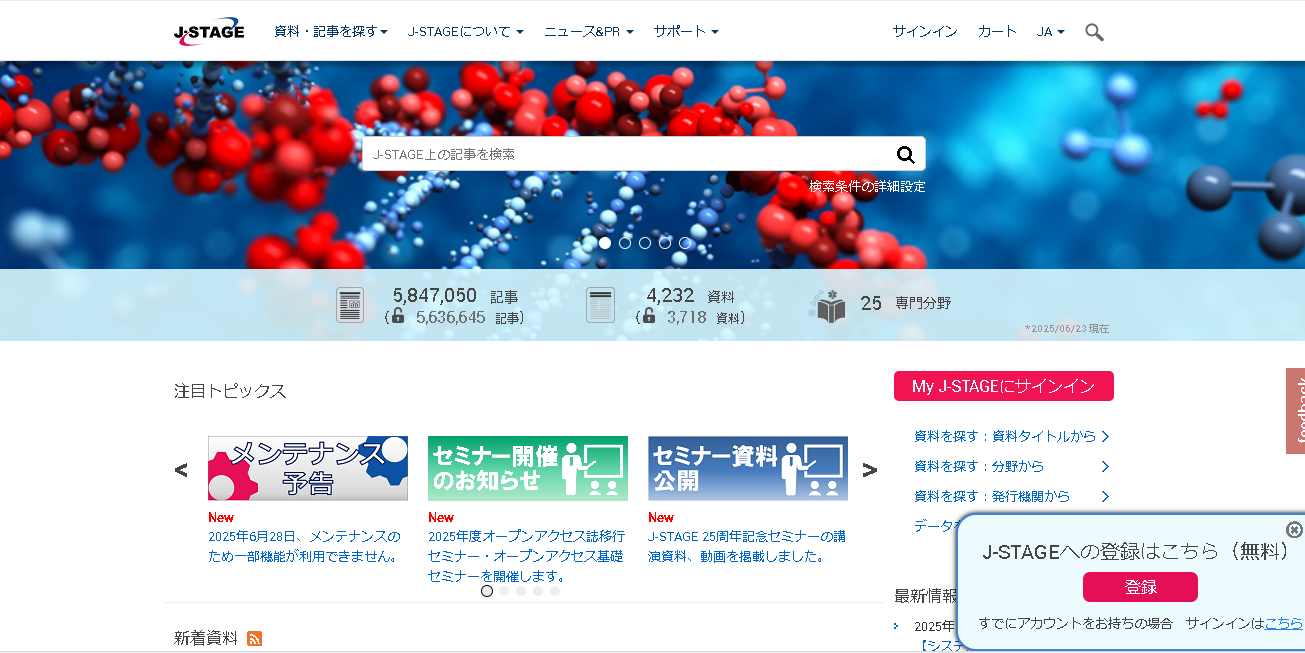Click the J-STAGE logo
The height and width of the screenshot is (653, 1305).
tap(209, 31)
